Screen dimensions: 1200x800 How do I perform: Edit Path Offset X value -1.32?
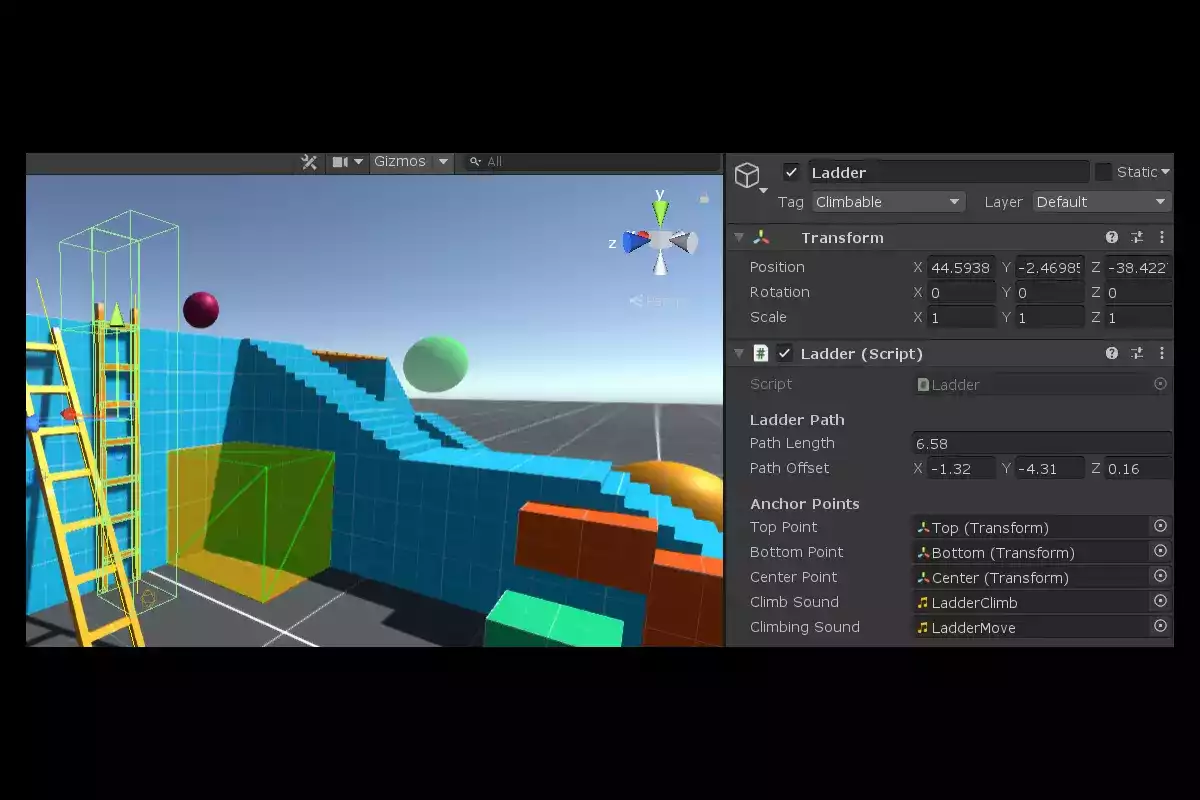[x=961, y=468]
